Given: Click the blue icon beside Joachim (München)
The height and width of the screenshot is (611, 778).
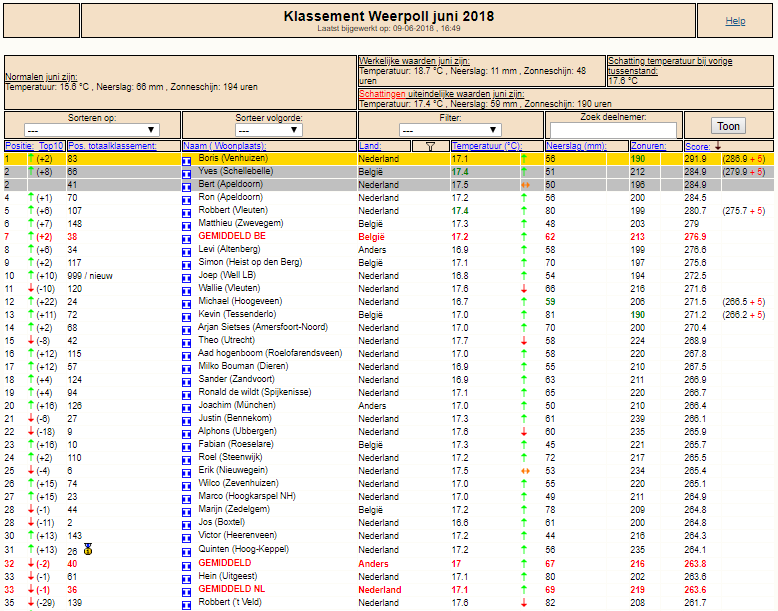Looking at the screenshot, I should 187,408.
